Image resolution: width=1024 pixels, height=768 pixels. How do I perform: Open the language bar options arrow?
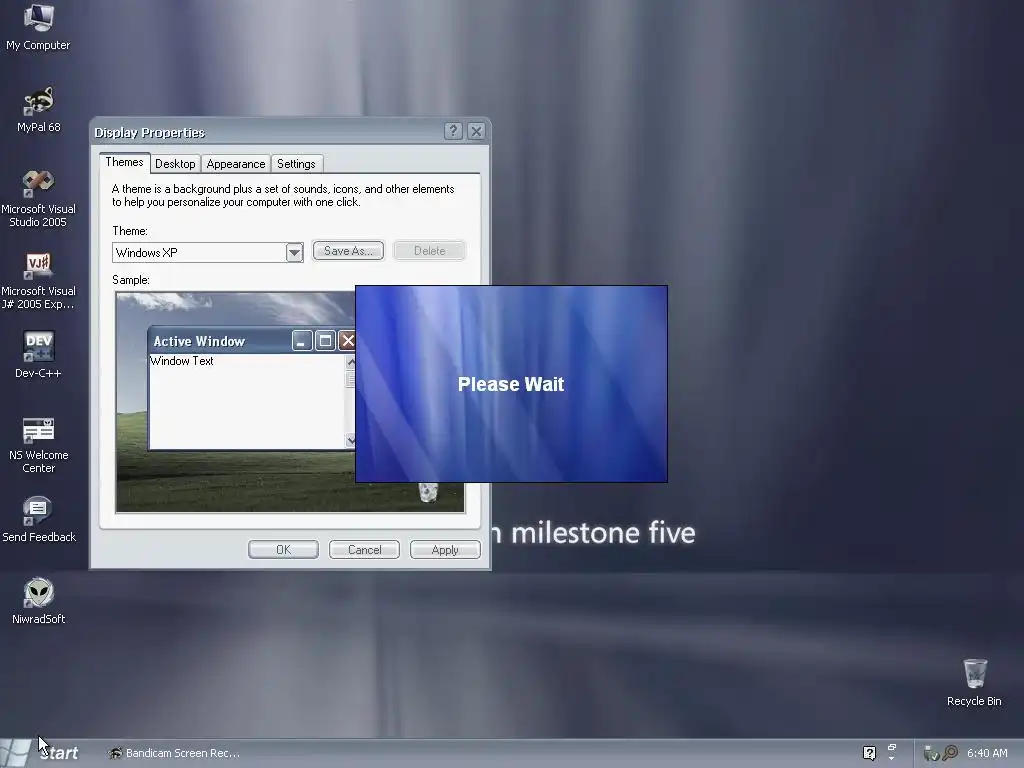891,758
